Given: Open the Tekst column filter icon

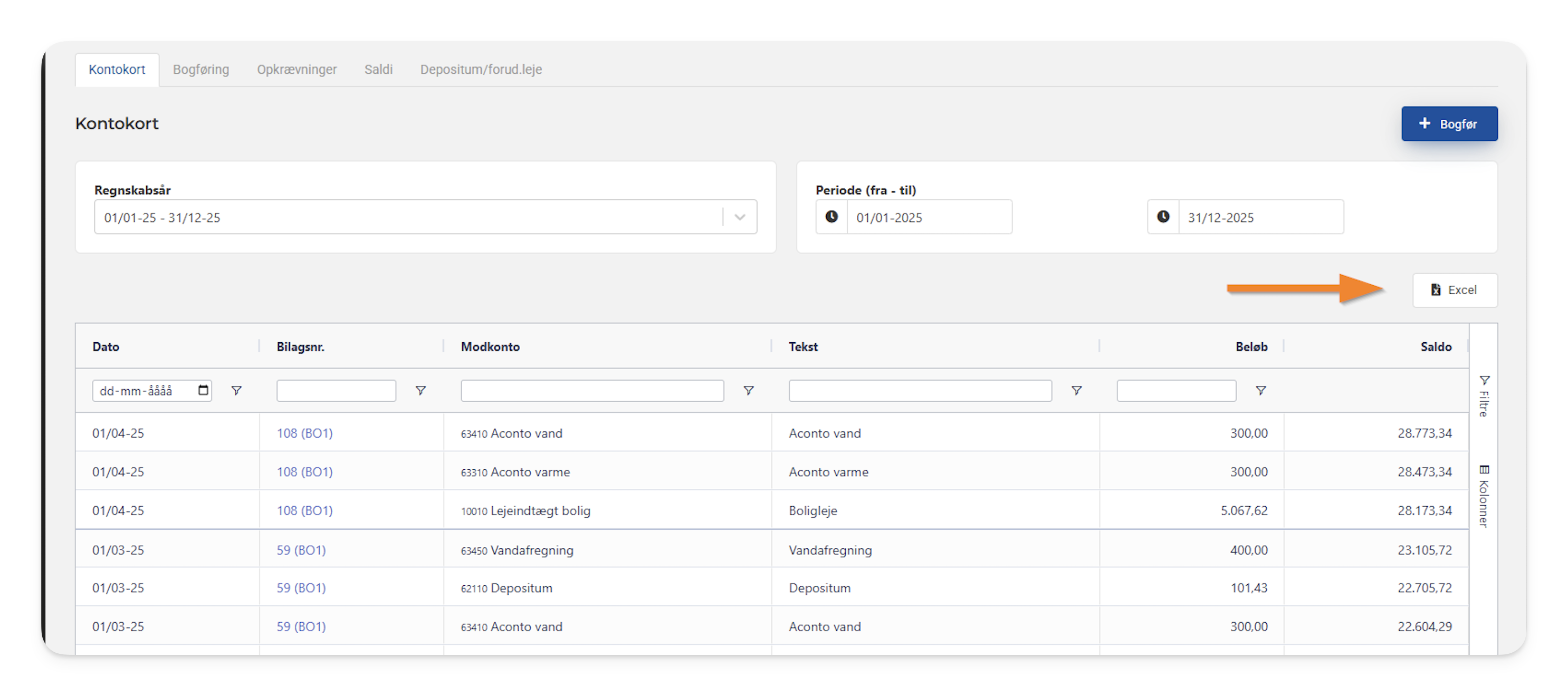Looking at the screenshot, I should 1077,391.
